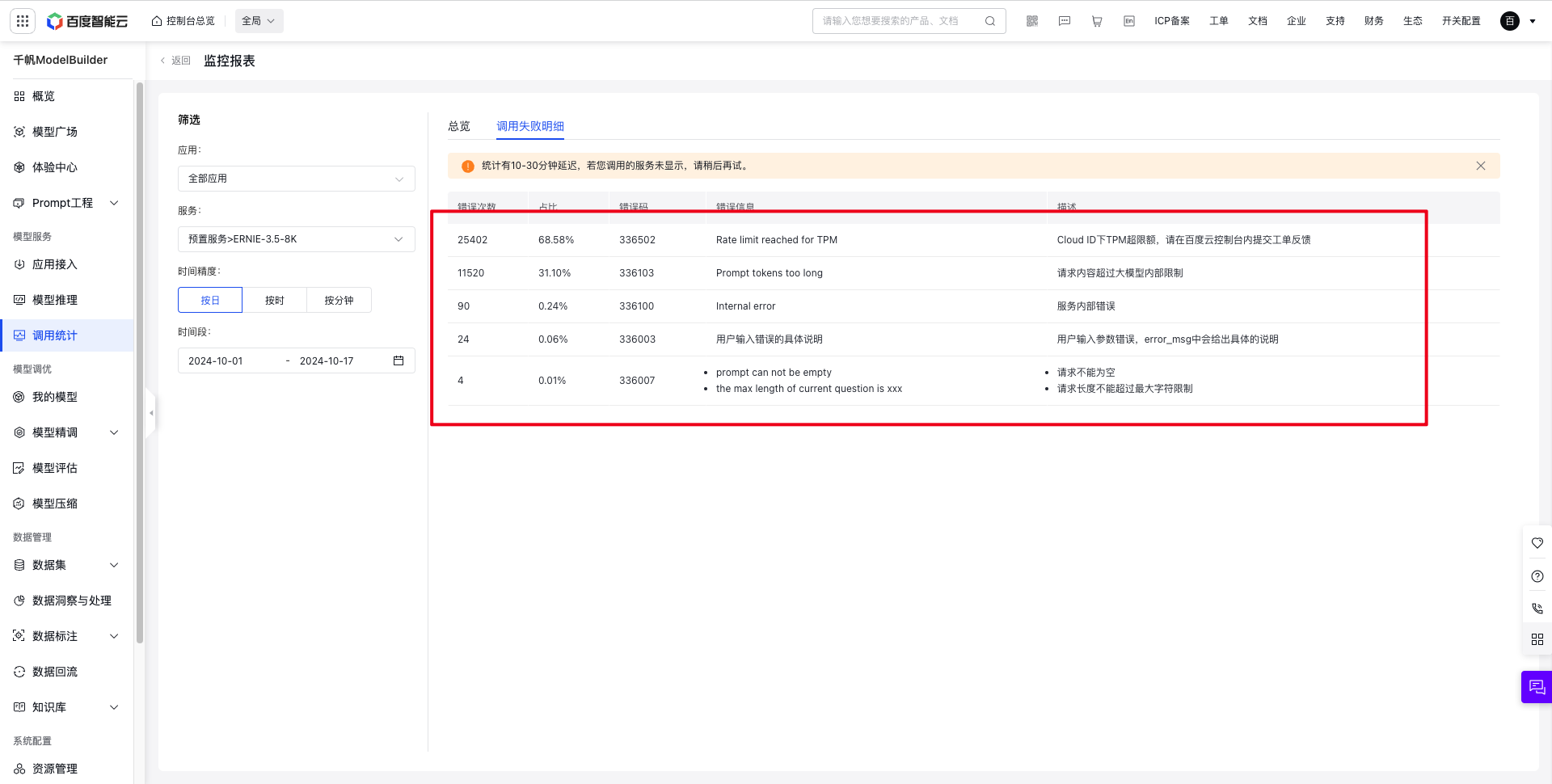
Task: Switch to the 调用失败明细 tab
Action: (x=530, y=126)
